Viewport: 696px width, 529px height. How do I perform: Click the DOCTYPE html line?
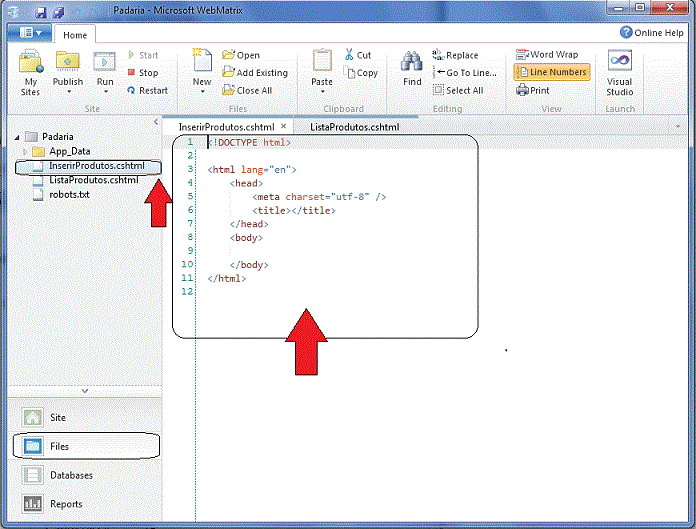click(249, 142)
